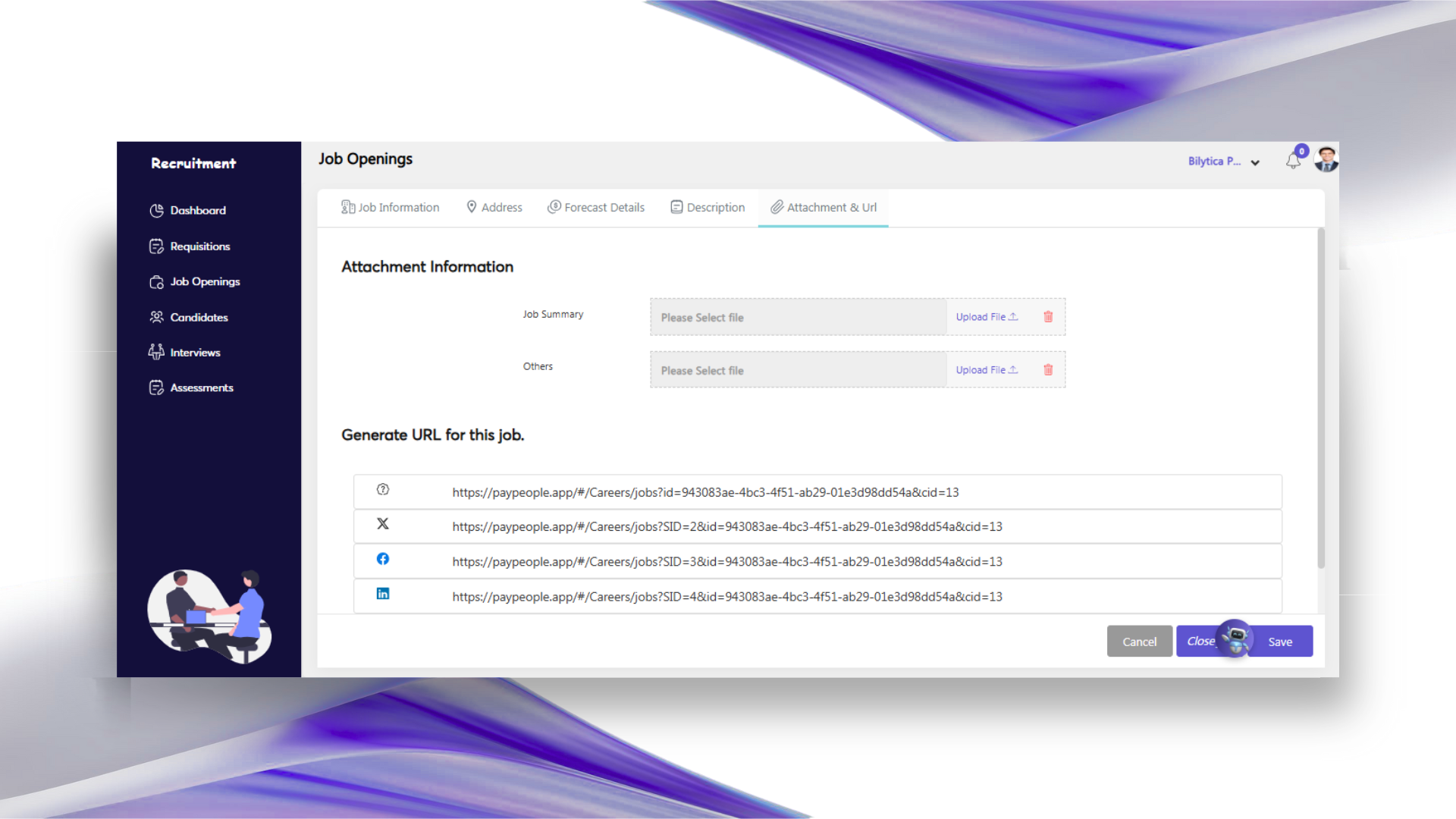1456x819 pixels.
Task: Click the Save button
Action: click(1280, 642)
